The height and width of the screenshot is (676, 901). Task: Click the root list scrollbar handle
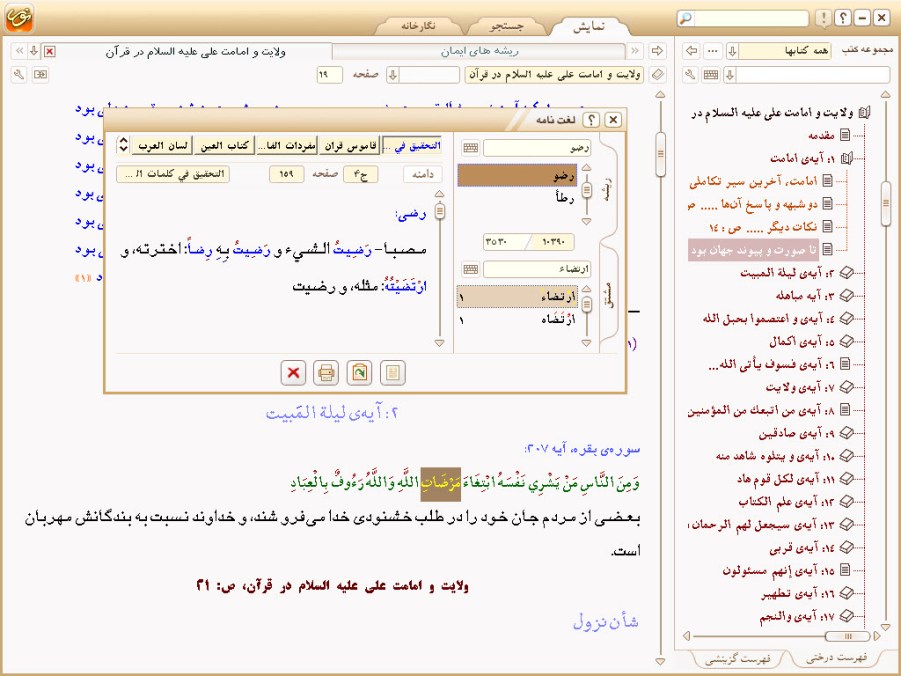pos(587,190)
